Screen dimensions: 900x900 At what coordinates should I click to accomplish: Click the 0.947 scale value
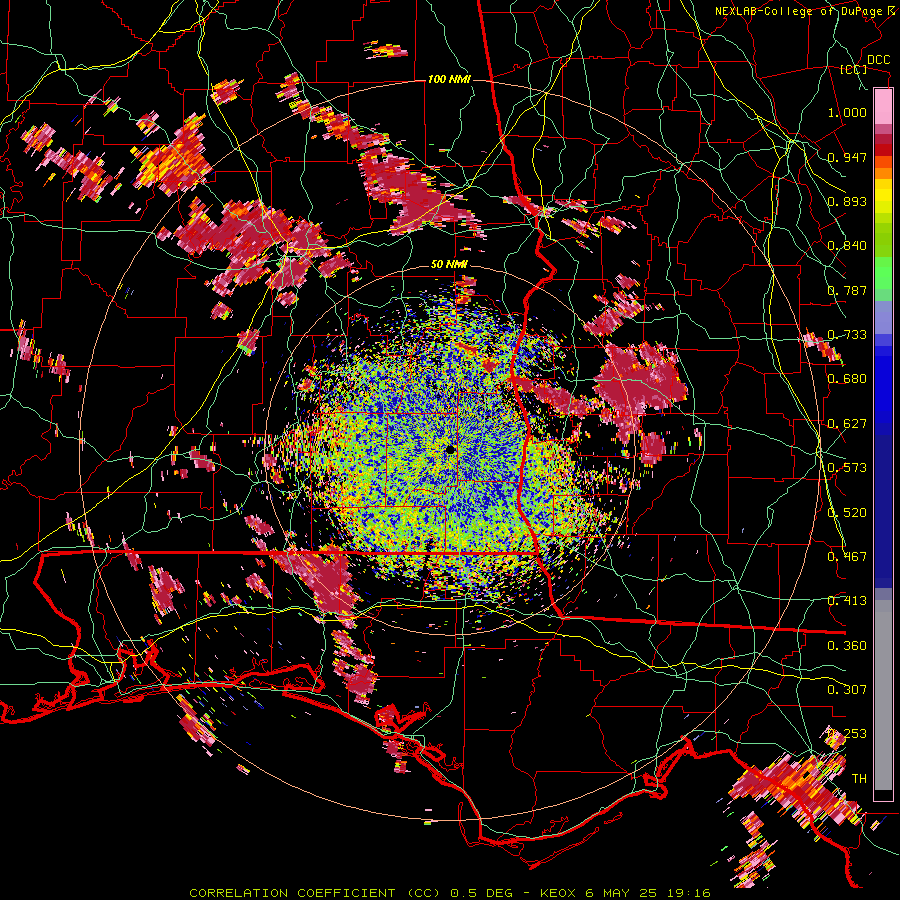click(847, 157)
